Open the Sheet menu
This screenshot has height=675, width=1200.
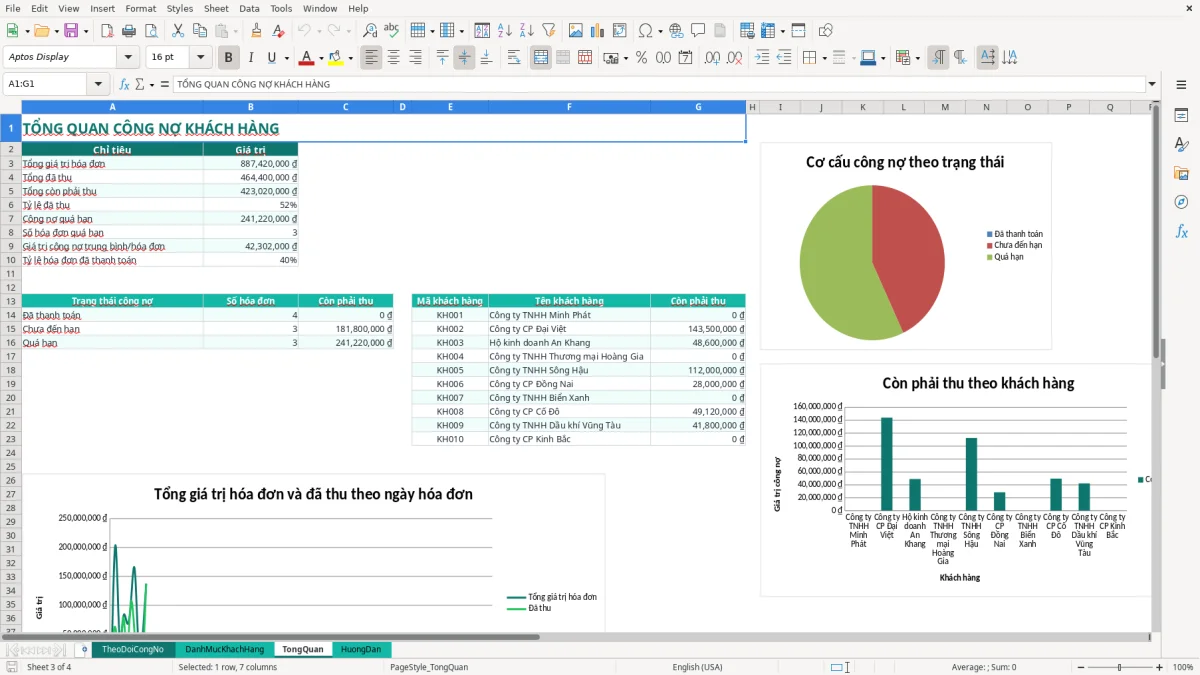click(x=216, y=8)
